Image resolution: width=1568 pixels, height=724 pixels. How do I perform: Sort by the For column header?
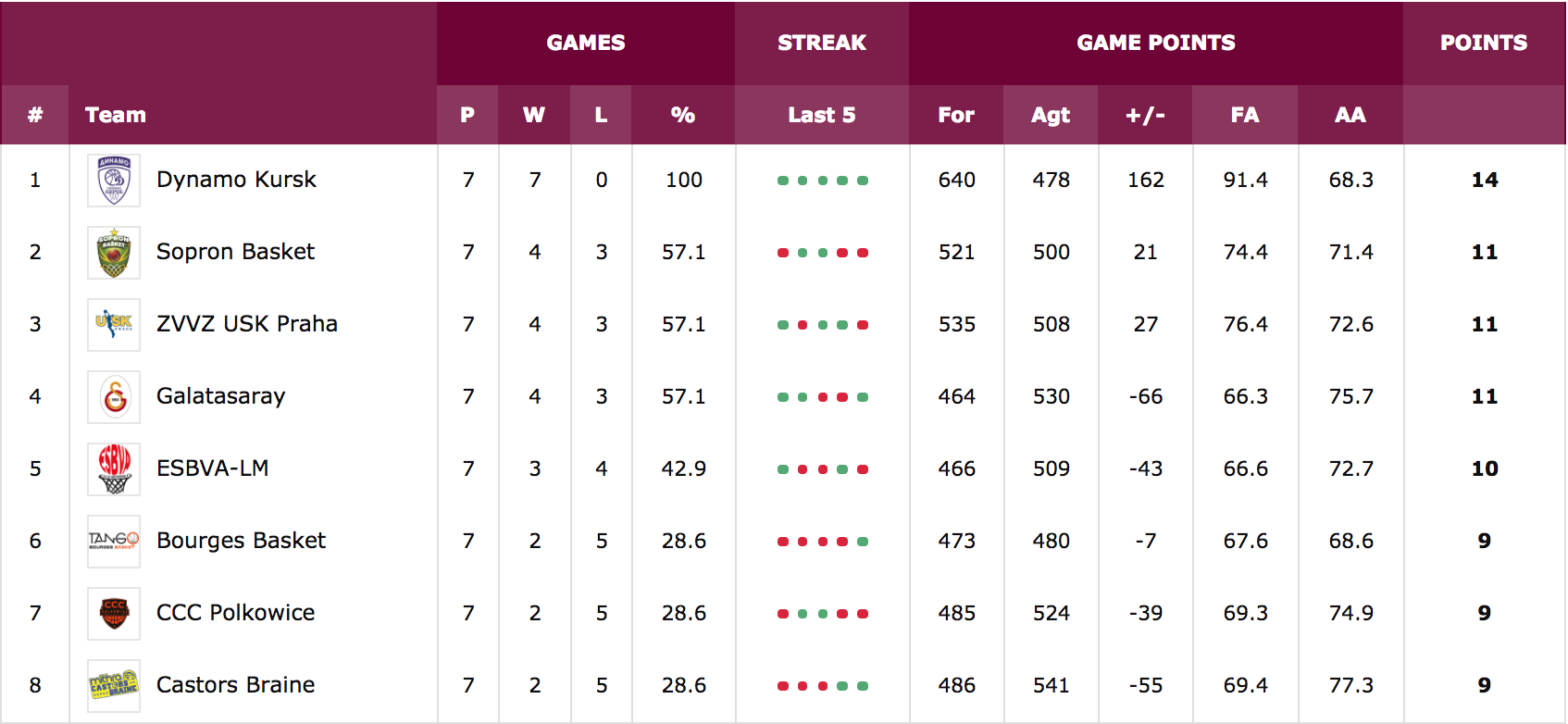pyautogui.click(x=956, y=115)
